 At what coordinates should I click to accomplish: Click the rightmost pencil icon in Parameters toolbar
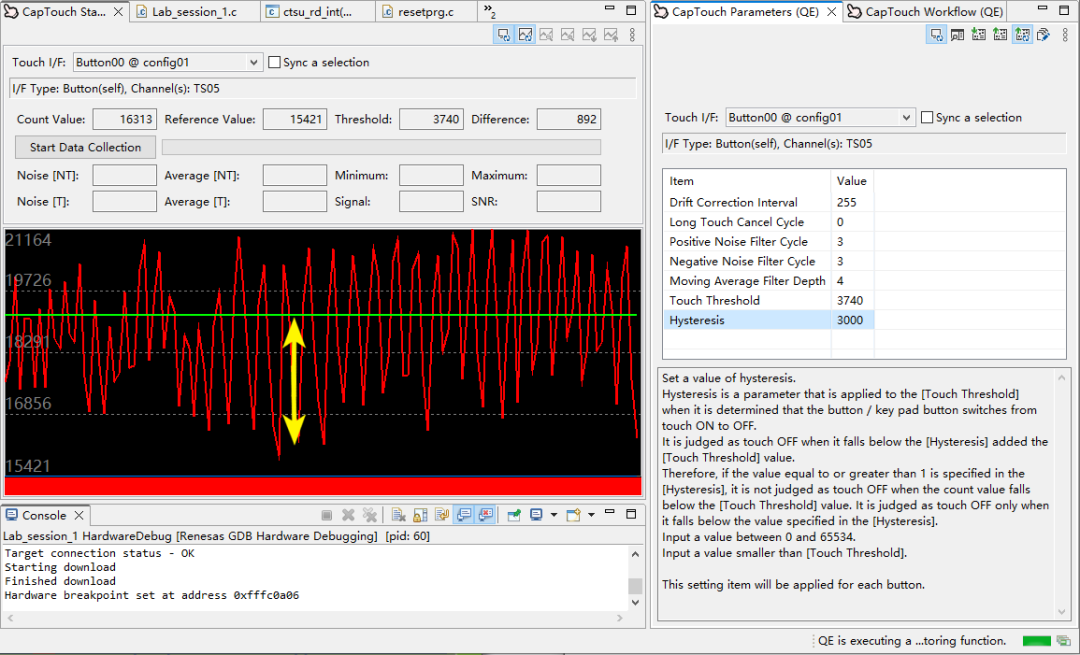[x=1042, y=35]
